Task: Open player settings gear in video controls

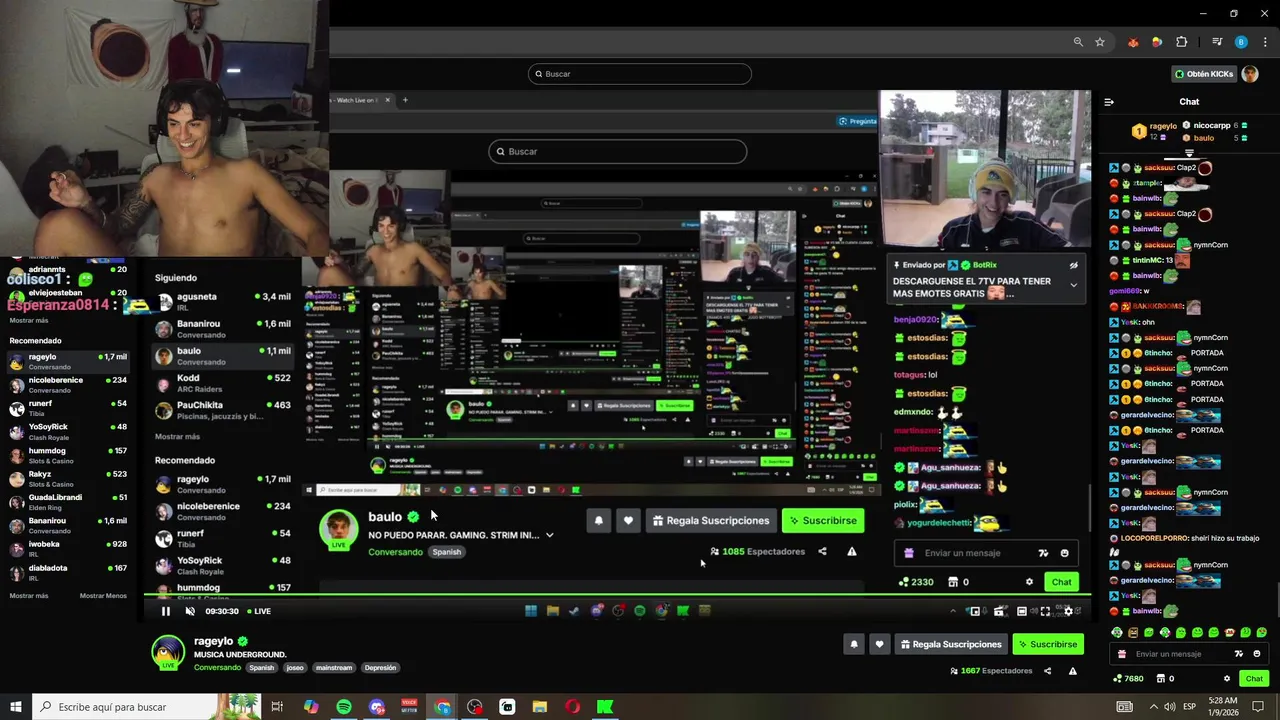Action: click(1068, 611)
